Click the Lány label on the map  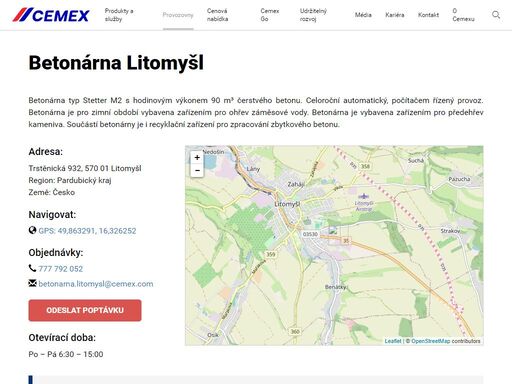[253, 169]
